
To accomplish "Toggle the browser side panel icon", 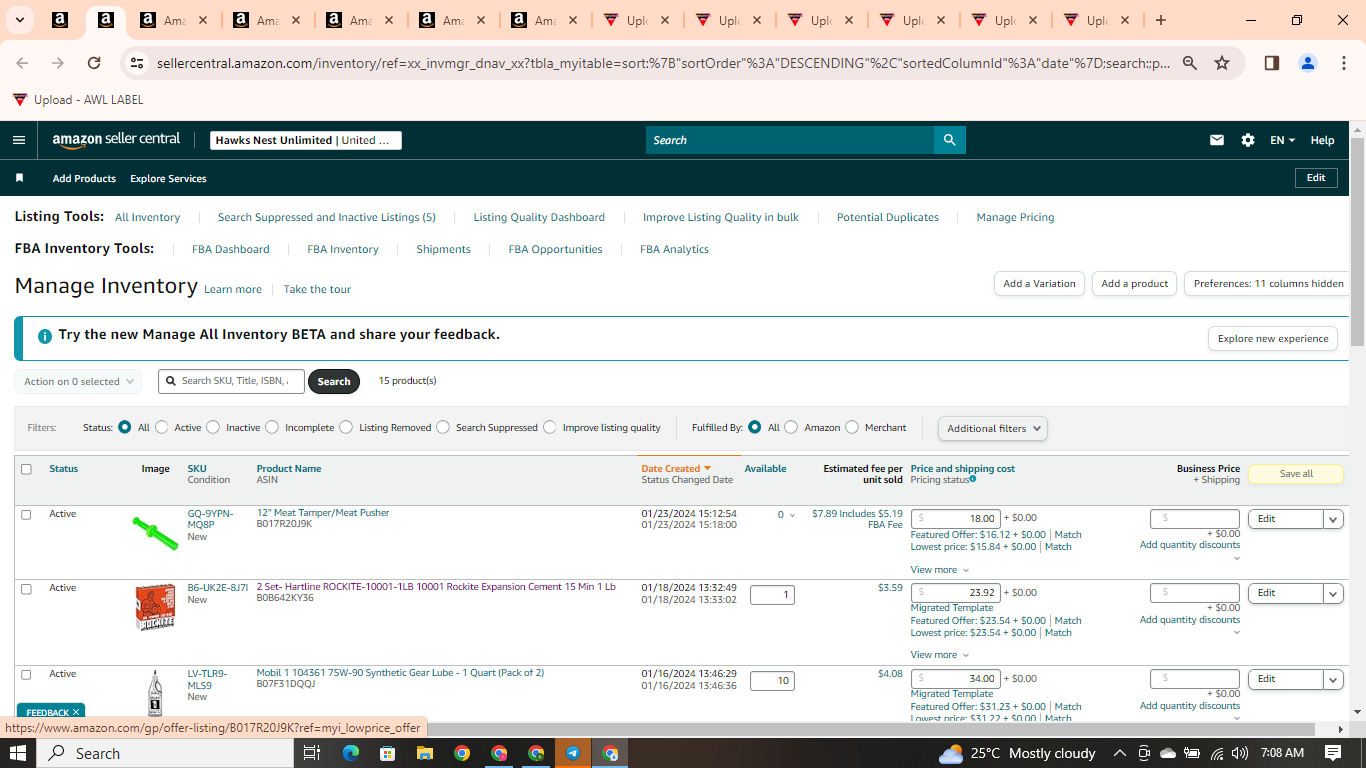I will (x=1272, y=63).
